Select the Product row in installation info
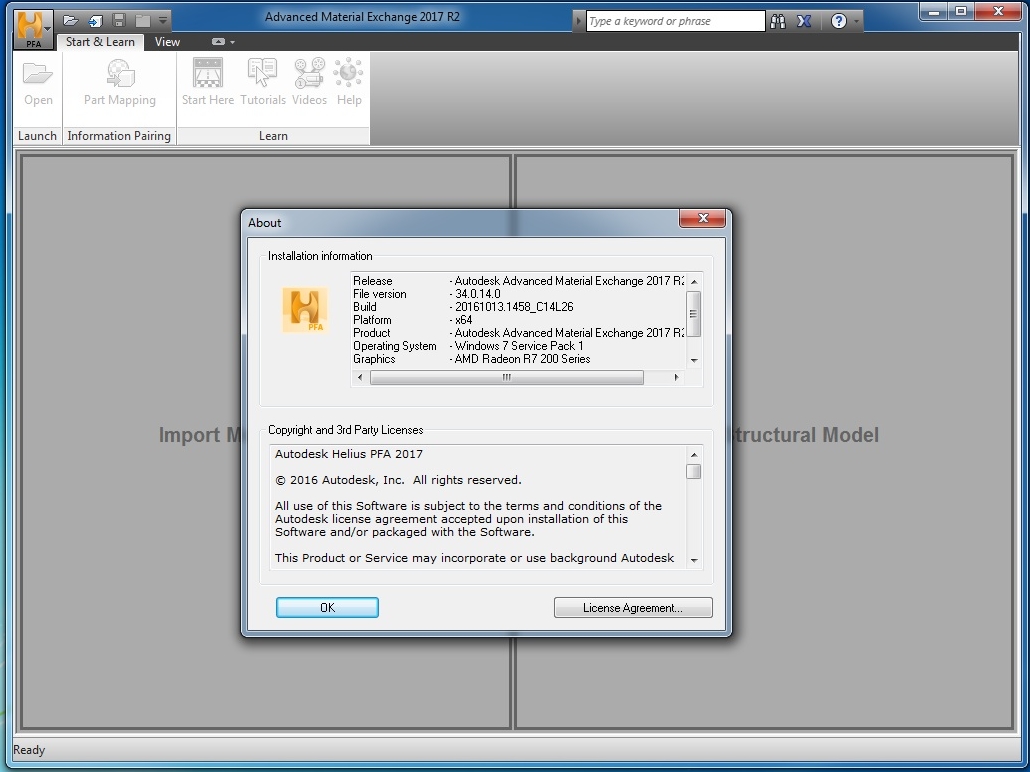Image resolution: width=1030 pixels, height=772 pixels. coord(518,333)
